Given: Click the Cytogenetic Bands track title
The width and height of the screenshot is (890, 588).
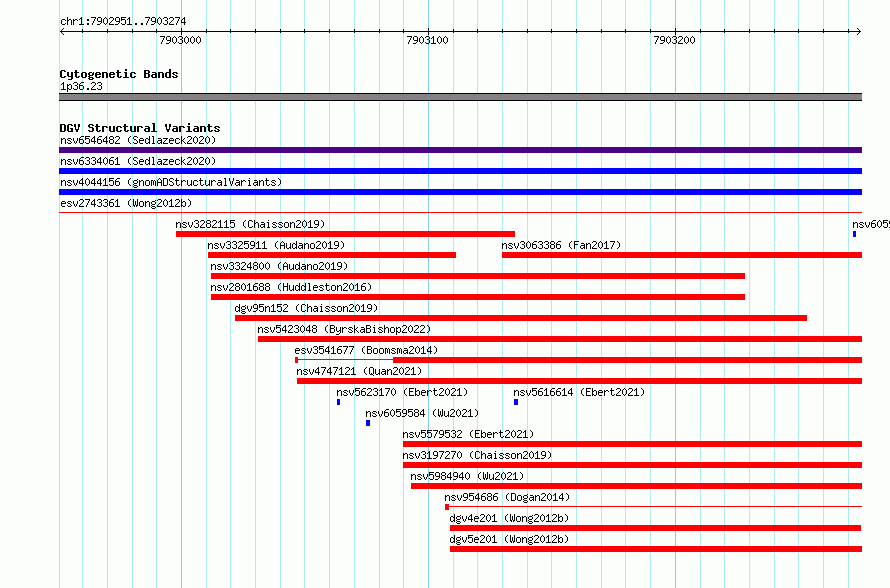Looking at the screenshot, I should point(119,74).
